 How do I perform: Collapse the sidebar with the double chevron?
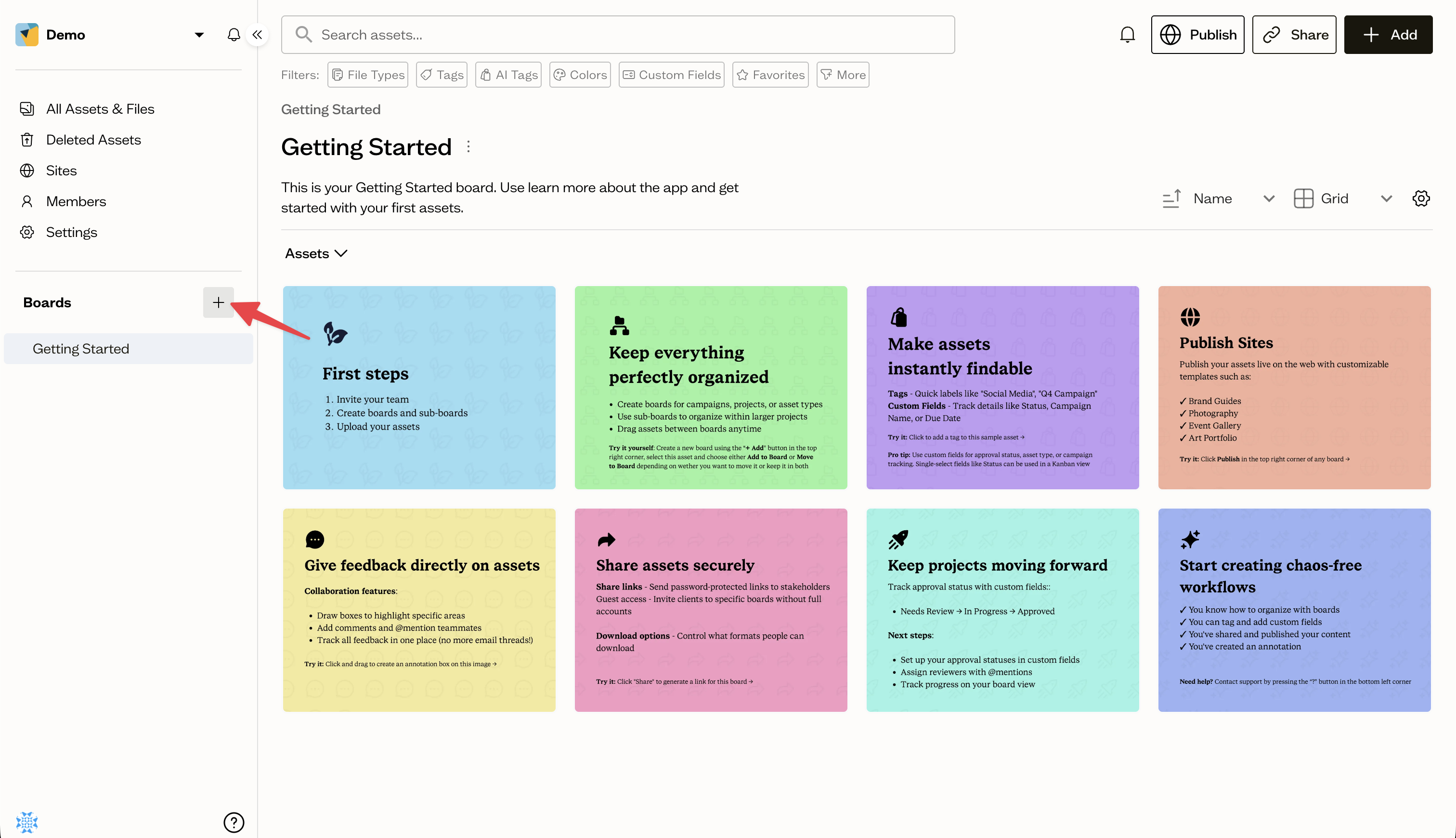click(257, 35)
